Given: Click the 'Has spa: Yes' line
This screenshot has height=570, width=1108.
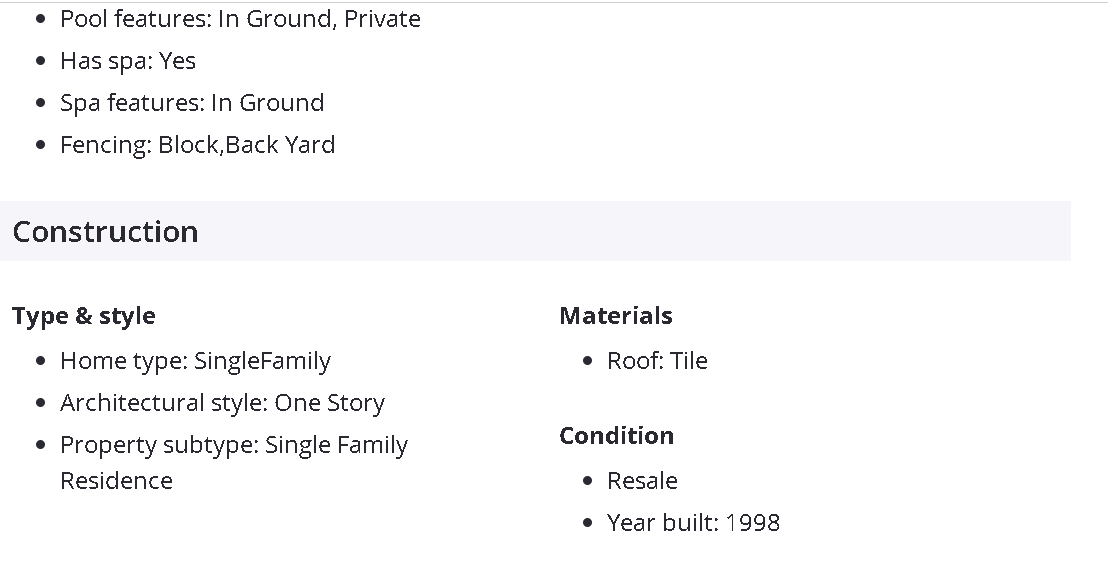Looking at the screenshot, I should [128, 61].
